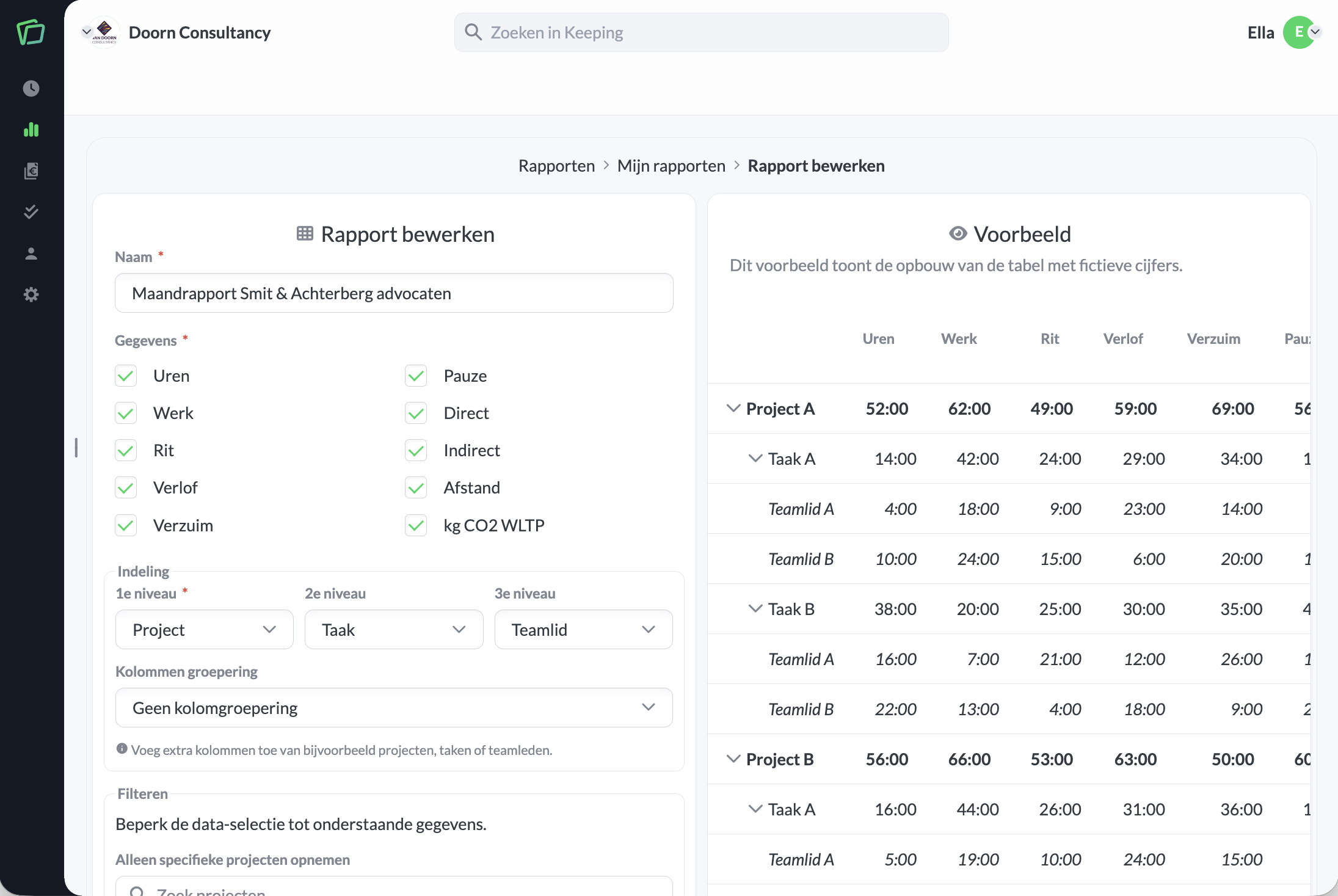Toggle the Verlof checkbox
1338x896 pixels.
click(126, 488)
